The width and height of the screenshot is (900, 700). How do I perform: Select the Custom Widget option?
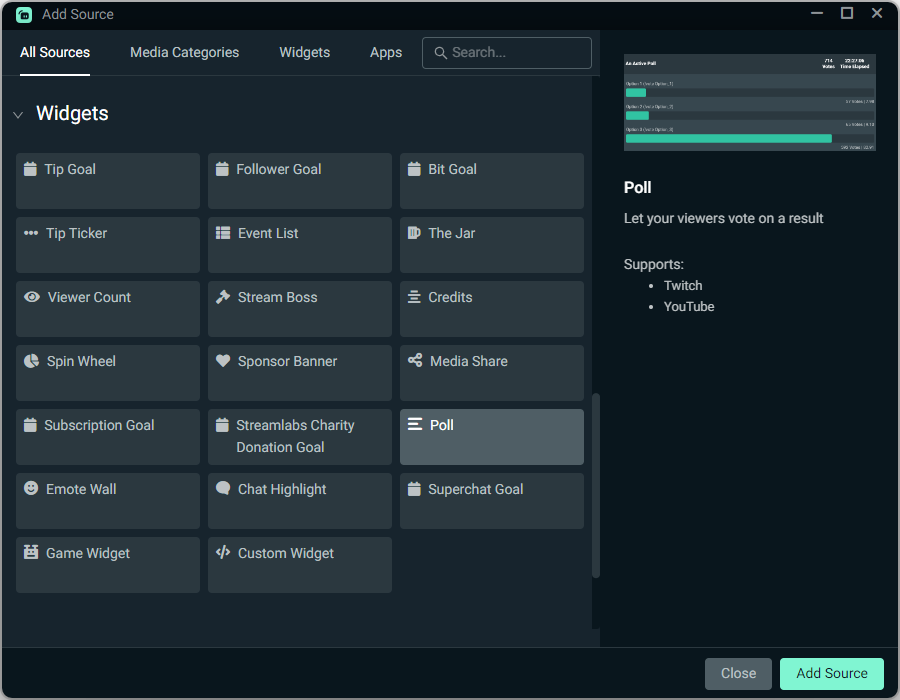coord(299,565)
